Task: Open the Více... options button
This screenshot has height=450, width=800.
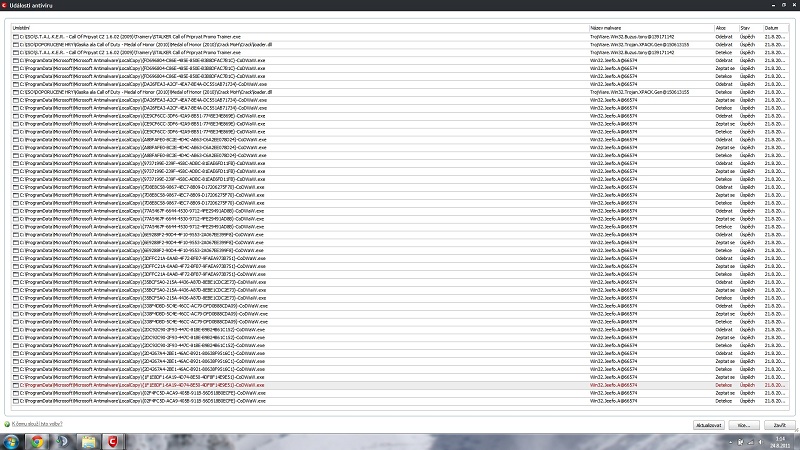Action: [x=744, y=425]
